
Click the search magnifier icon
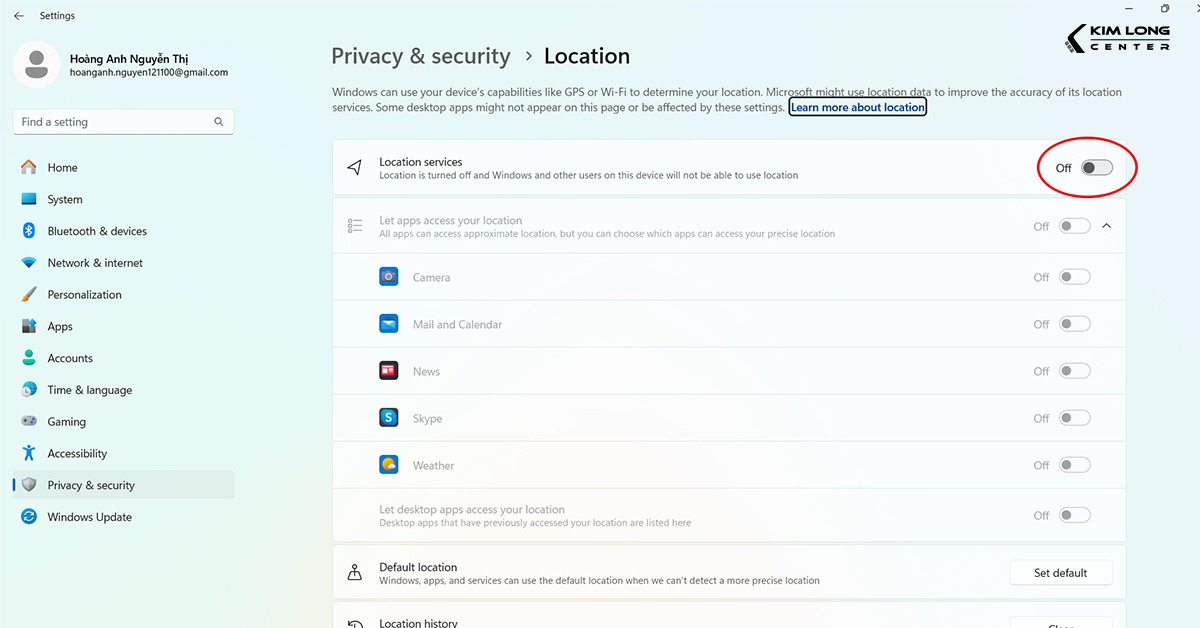(219, 122)
